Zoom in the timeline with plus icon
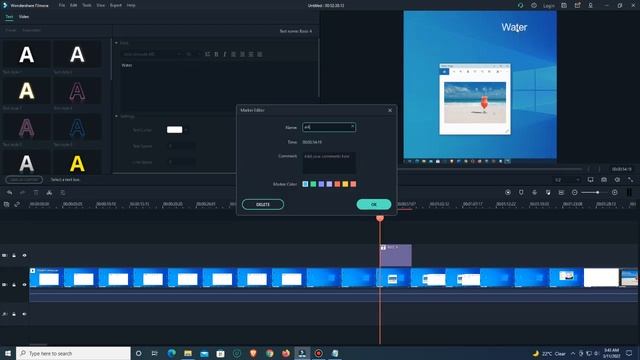640x360 pixels. point(615,192)
